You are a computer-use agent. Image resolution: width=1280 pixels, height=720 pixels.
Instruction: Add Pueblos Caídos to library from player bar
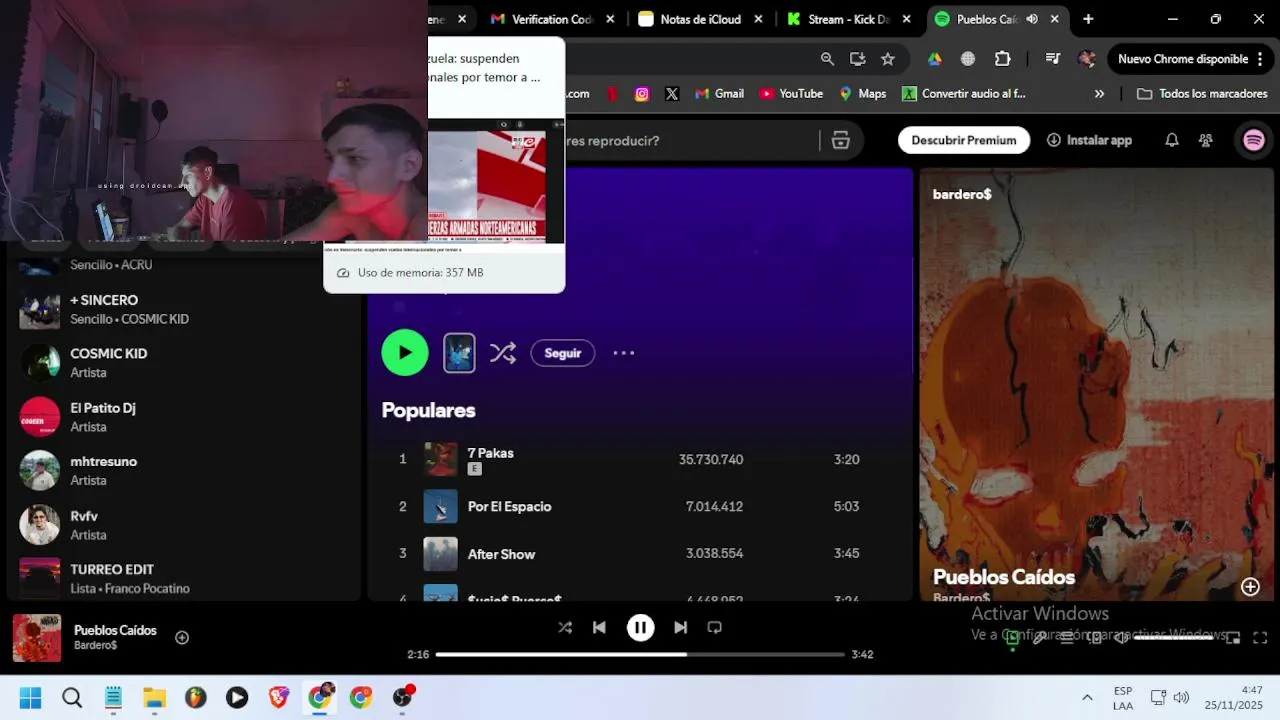tap(182, 637)
